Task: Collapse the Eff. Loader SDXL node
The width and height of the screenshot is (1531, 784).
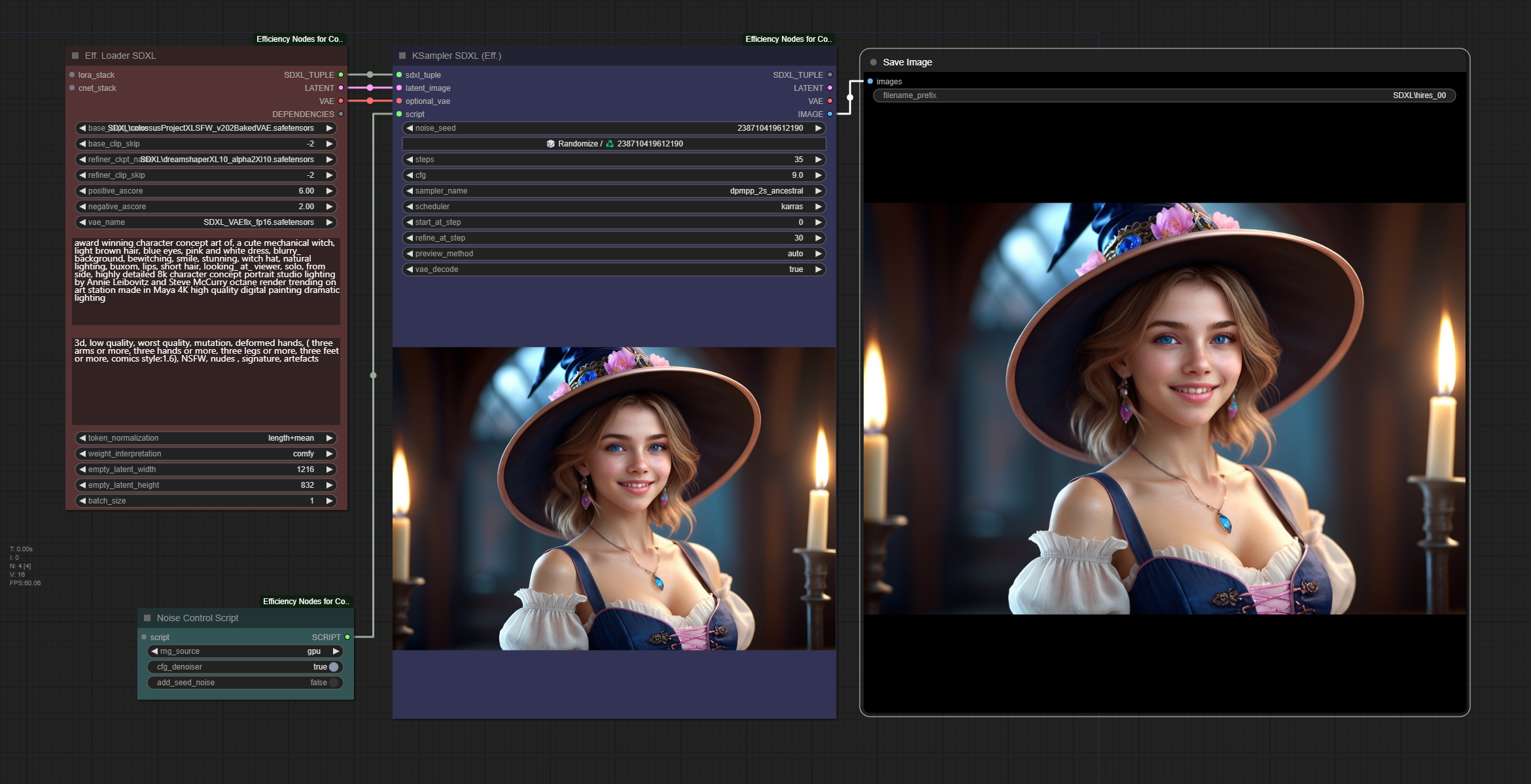Action: (75, 56)
